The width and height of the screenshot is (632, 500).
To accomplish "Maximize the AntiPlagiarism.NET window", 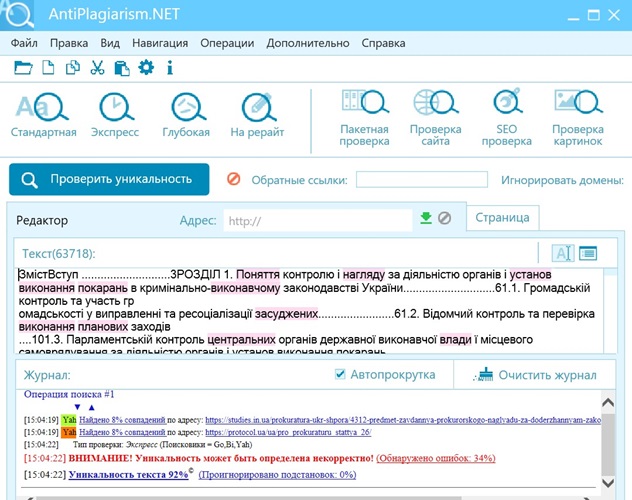I will [x=593, y=15].
